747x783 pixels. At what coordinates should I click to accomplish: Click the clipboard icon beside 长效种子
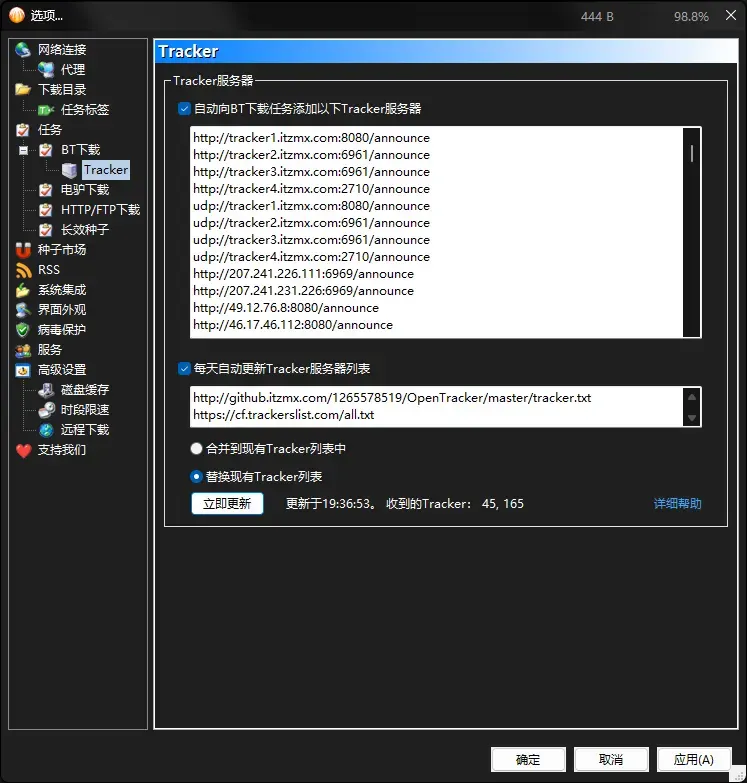tap(46, 230)
